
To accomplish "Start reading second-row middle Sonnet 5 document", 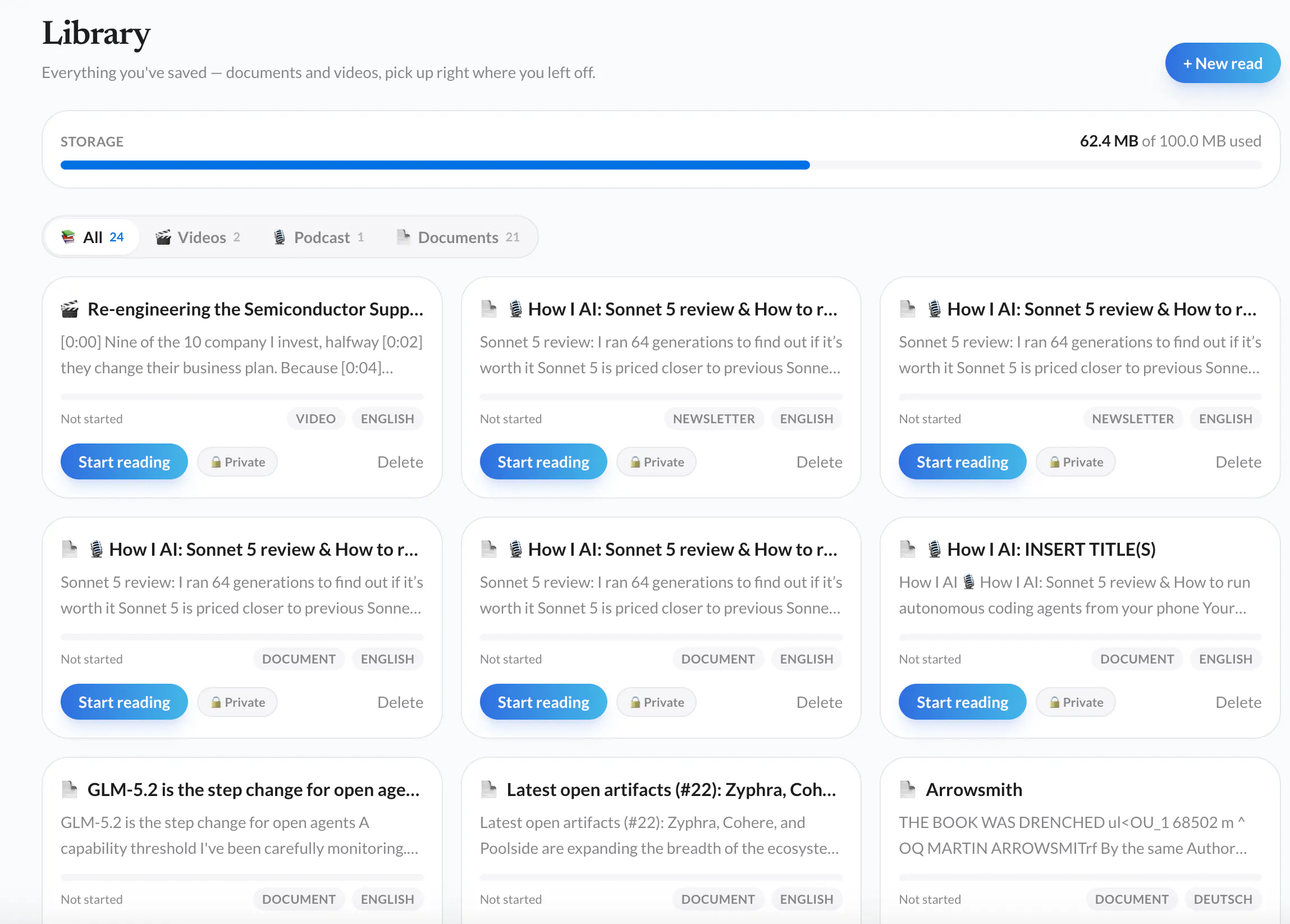I will point(543,702).
